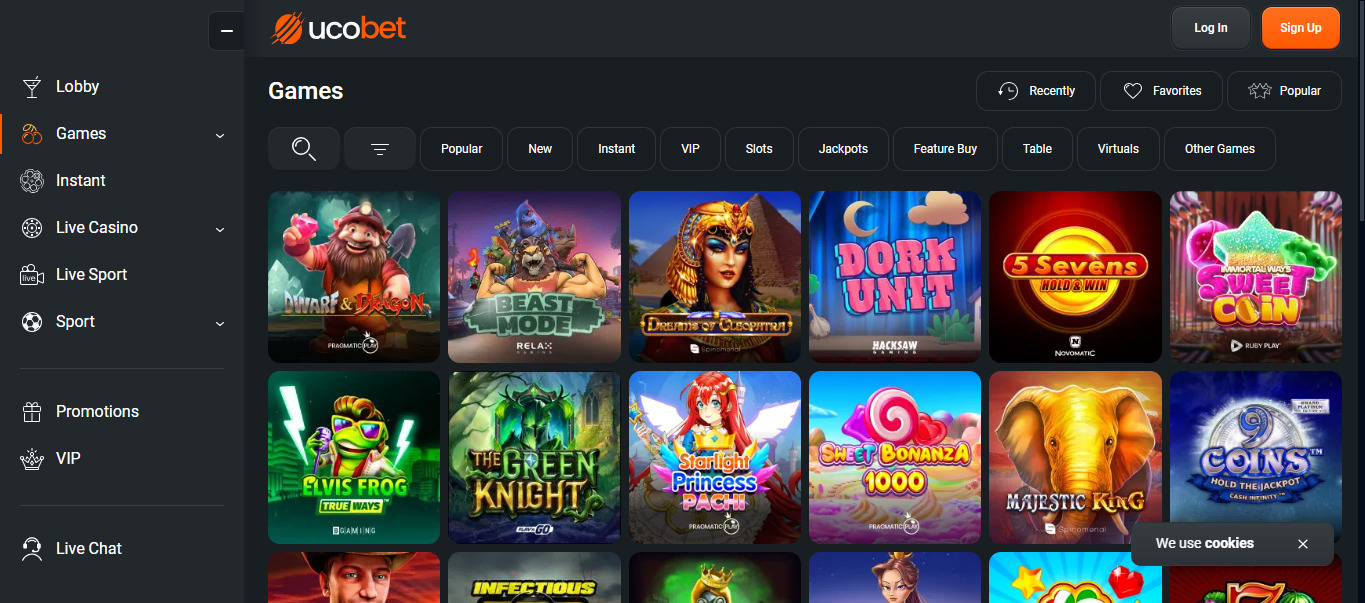1365x603 pixels.
Task: Click the ucobet logo
Action: [x=339, y=28]
